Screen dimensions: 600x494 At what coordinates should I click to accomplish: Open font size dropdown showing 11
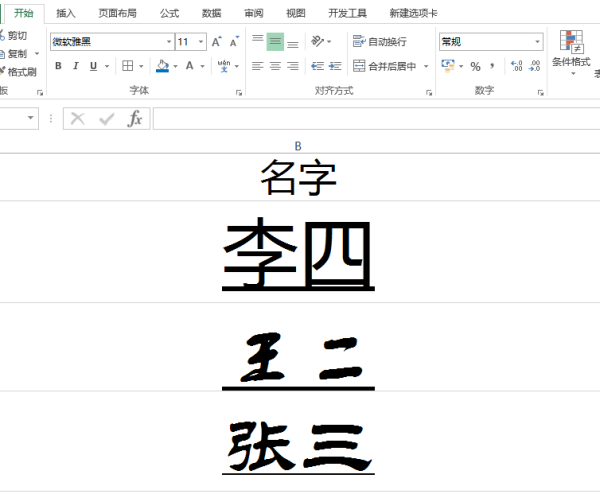201,41
